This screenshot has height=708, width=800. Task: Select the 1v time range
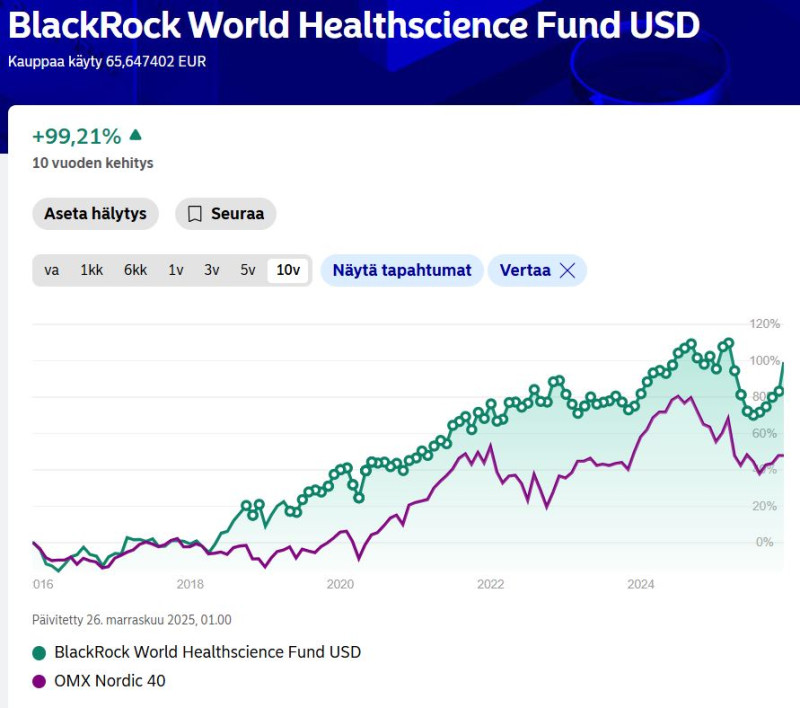[175, 269]
